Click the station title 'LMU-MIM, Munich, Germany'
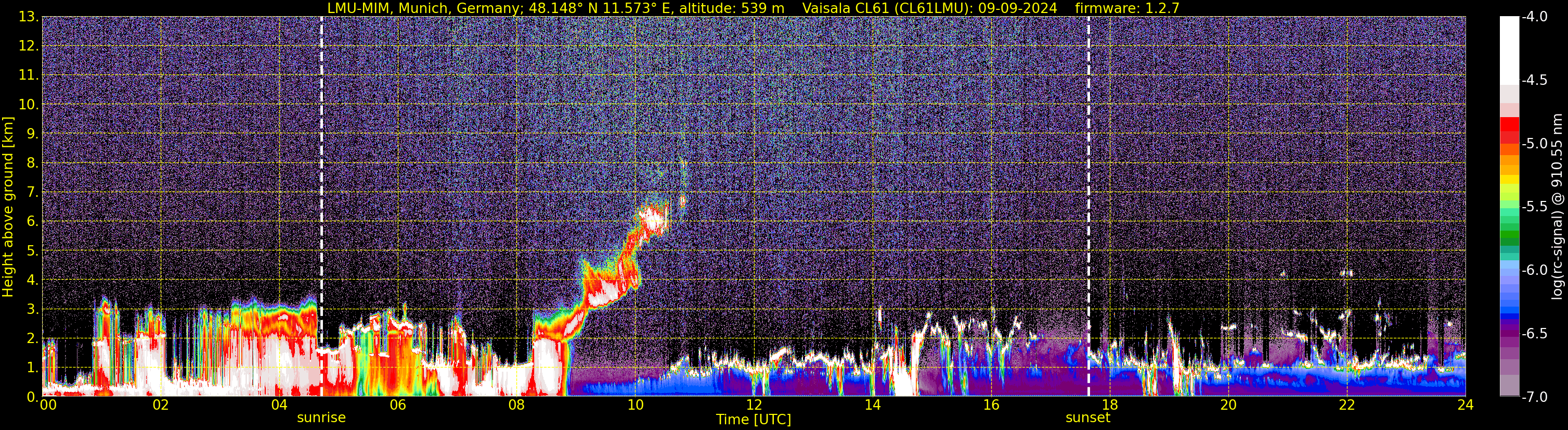Viewport: 1568px width, 430px height. click(x=421, y=8)
